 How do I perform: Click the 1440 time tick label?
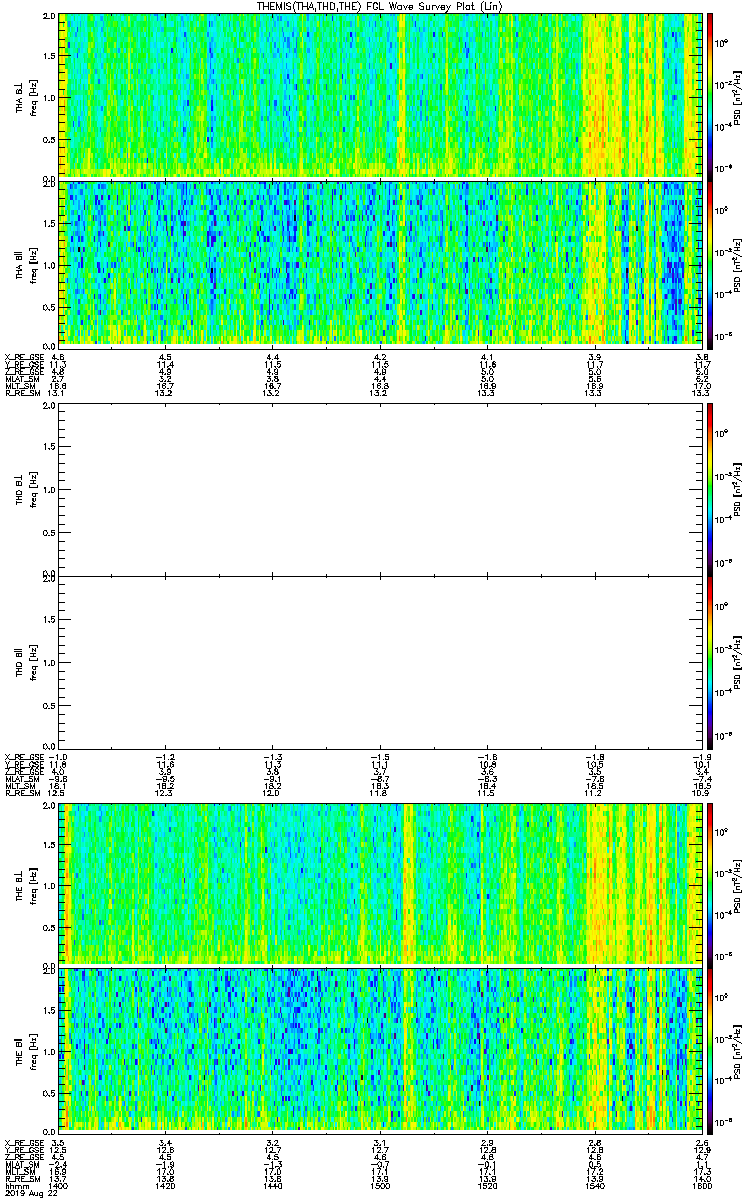273,1186
